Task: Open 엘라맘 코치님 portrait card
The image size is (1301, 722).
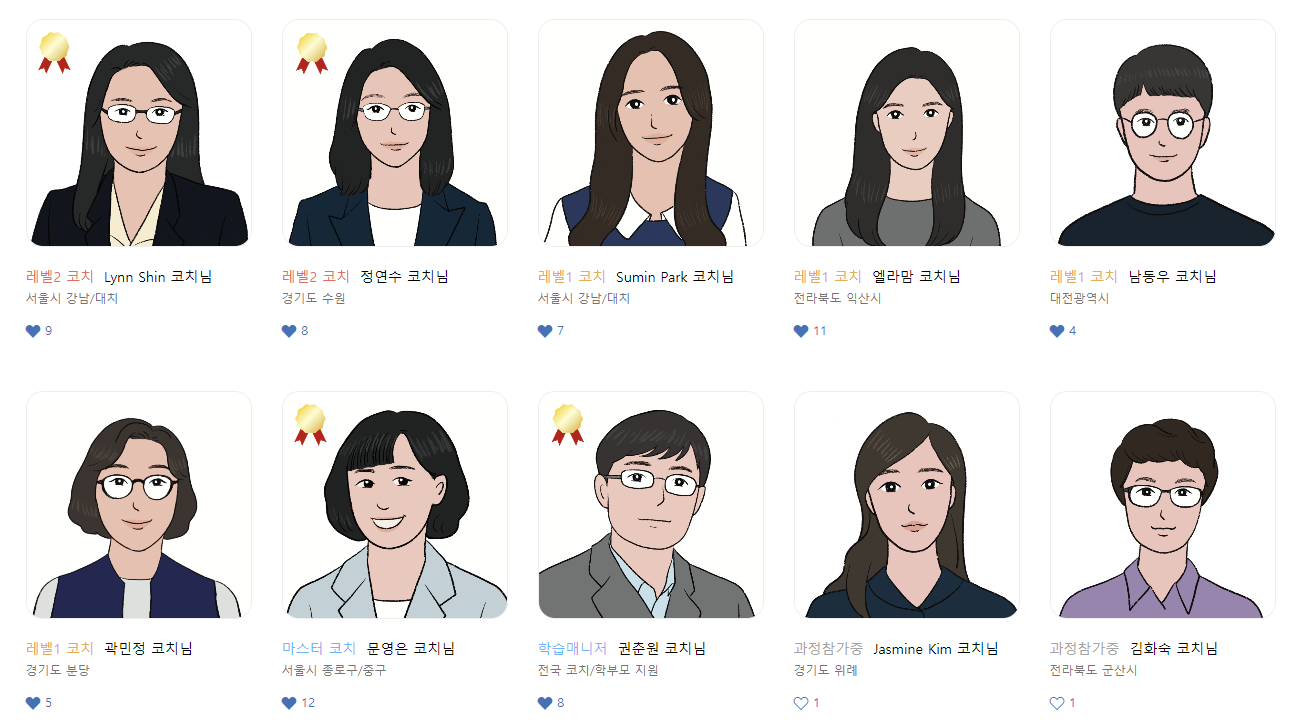Action: [907, 133]
